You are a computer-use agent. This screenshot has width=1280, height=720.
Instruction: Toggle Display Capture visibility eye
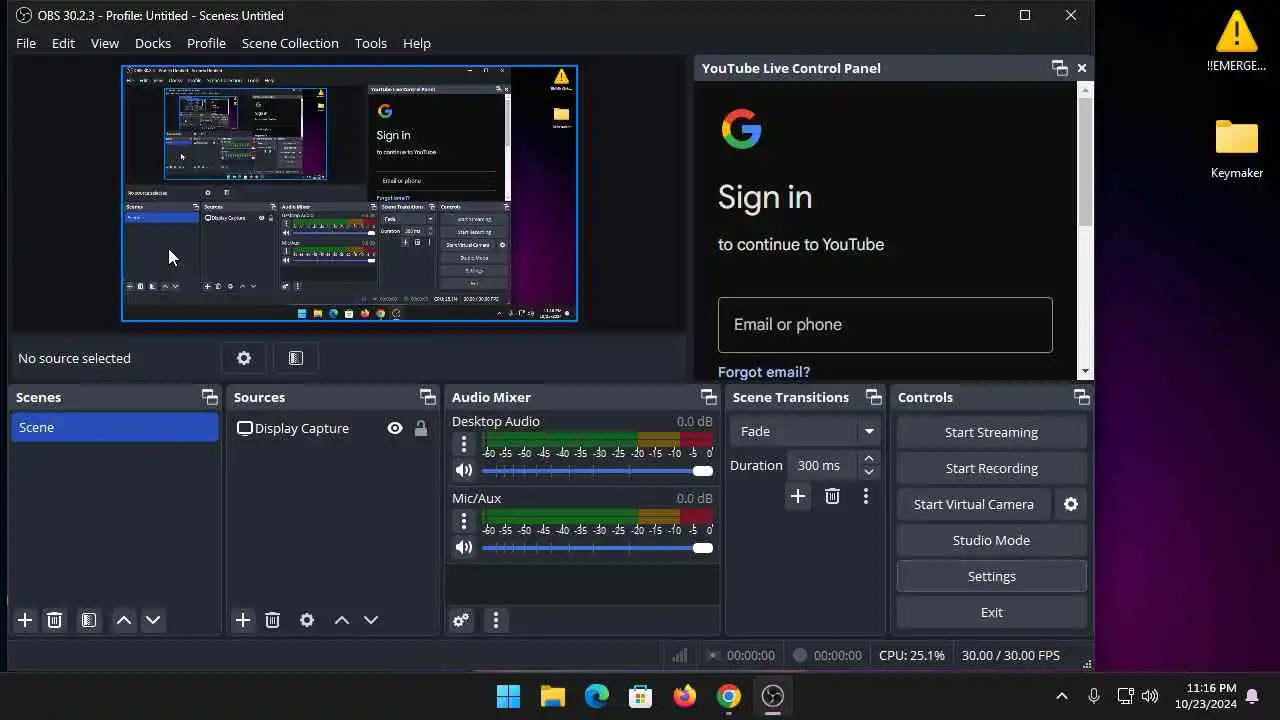[x=395, y=428]
